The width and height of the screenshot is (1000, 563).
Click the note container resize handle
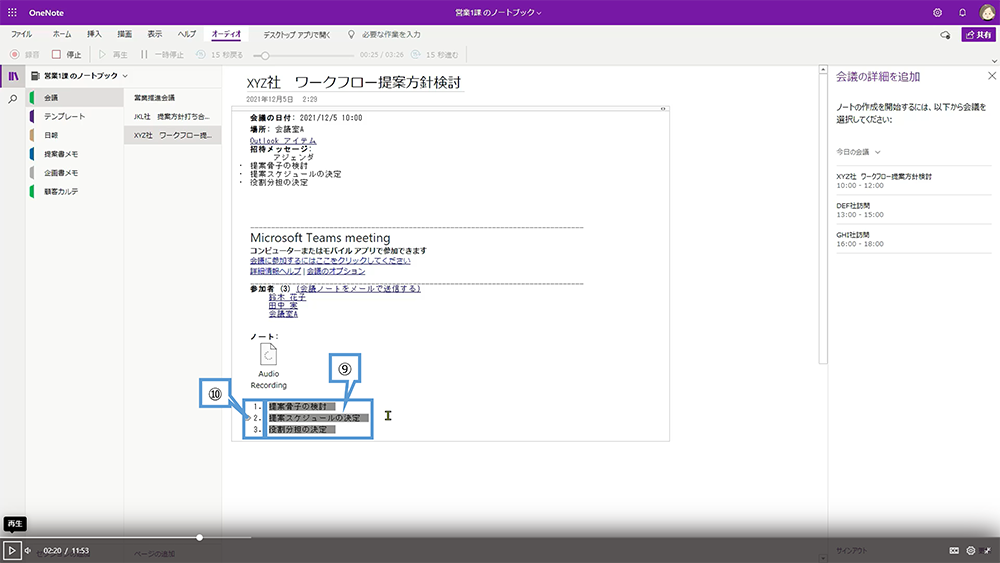(663, 109)
